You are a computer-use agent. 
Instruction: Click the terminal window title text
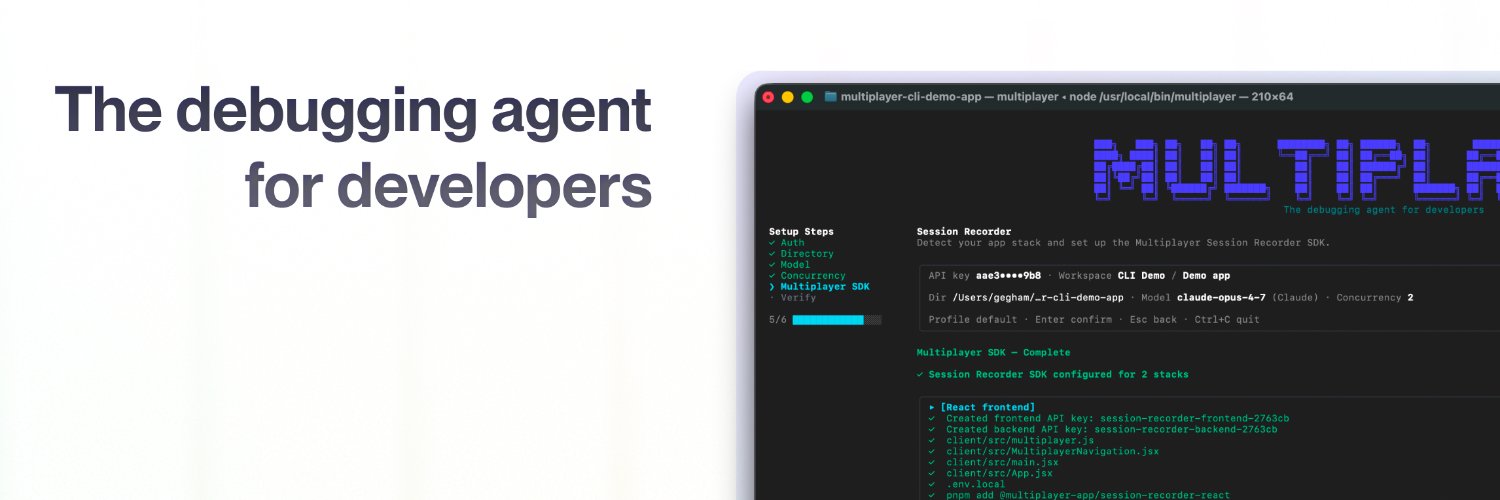[1067, 97]
